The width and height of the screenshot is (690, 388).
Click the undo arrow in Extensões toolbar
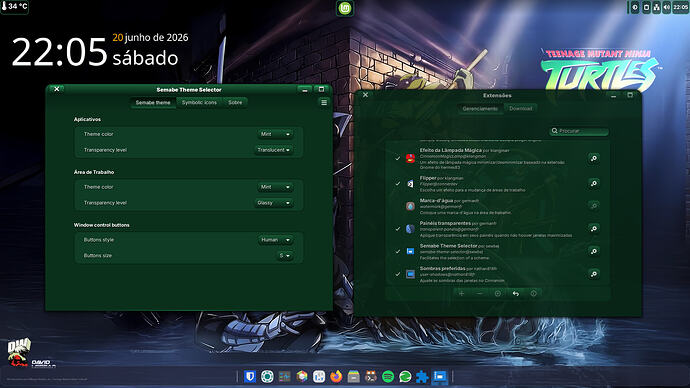click(515, 293)
